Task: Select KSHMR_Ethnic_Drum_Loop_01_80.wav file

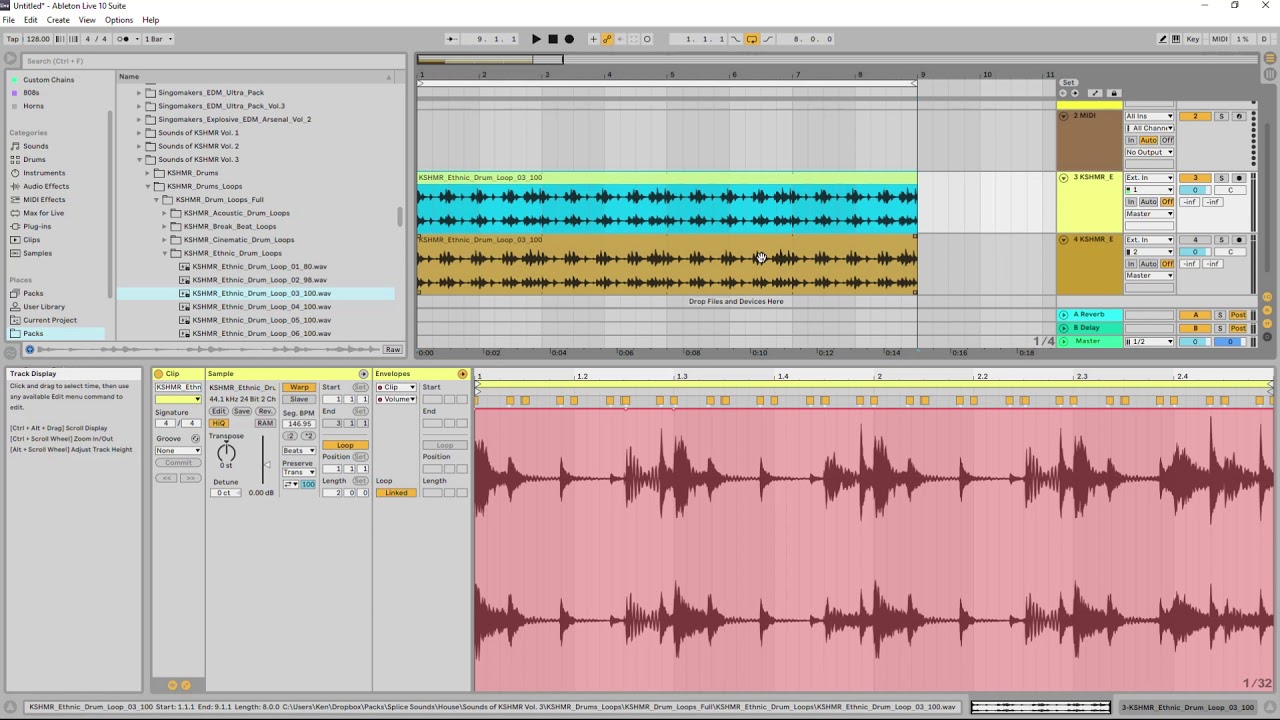Action: [x=259, y=267]
